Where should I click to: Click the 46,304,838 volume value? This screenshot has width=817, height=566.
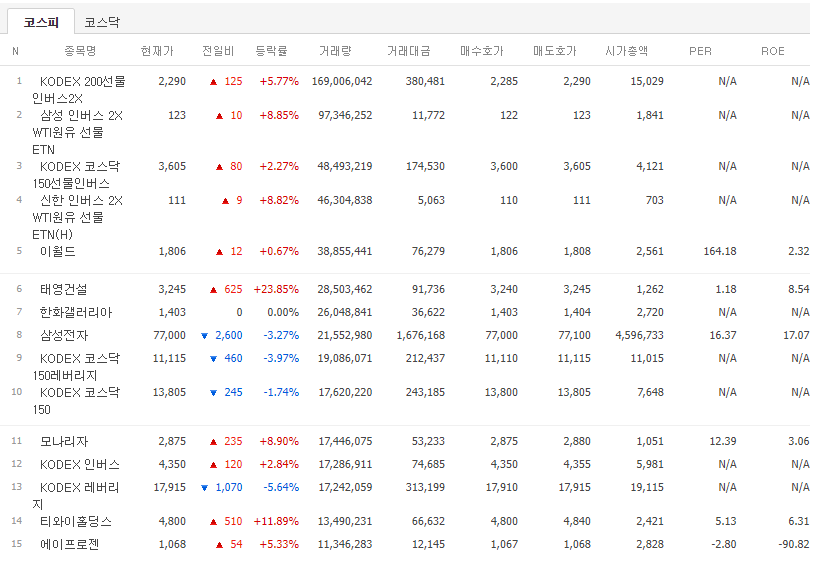[344, 200]
